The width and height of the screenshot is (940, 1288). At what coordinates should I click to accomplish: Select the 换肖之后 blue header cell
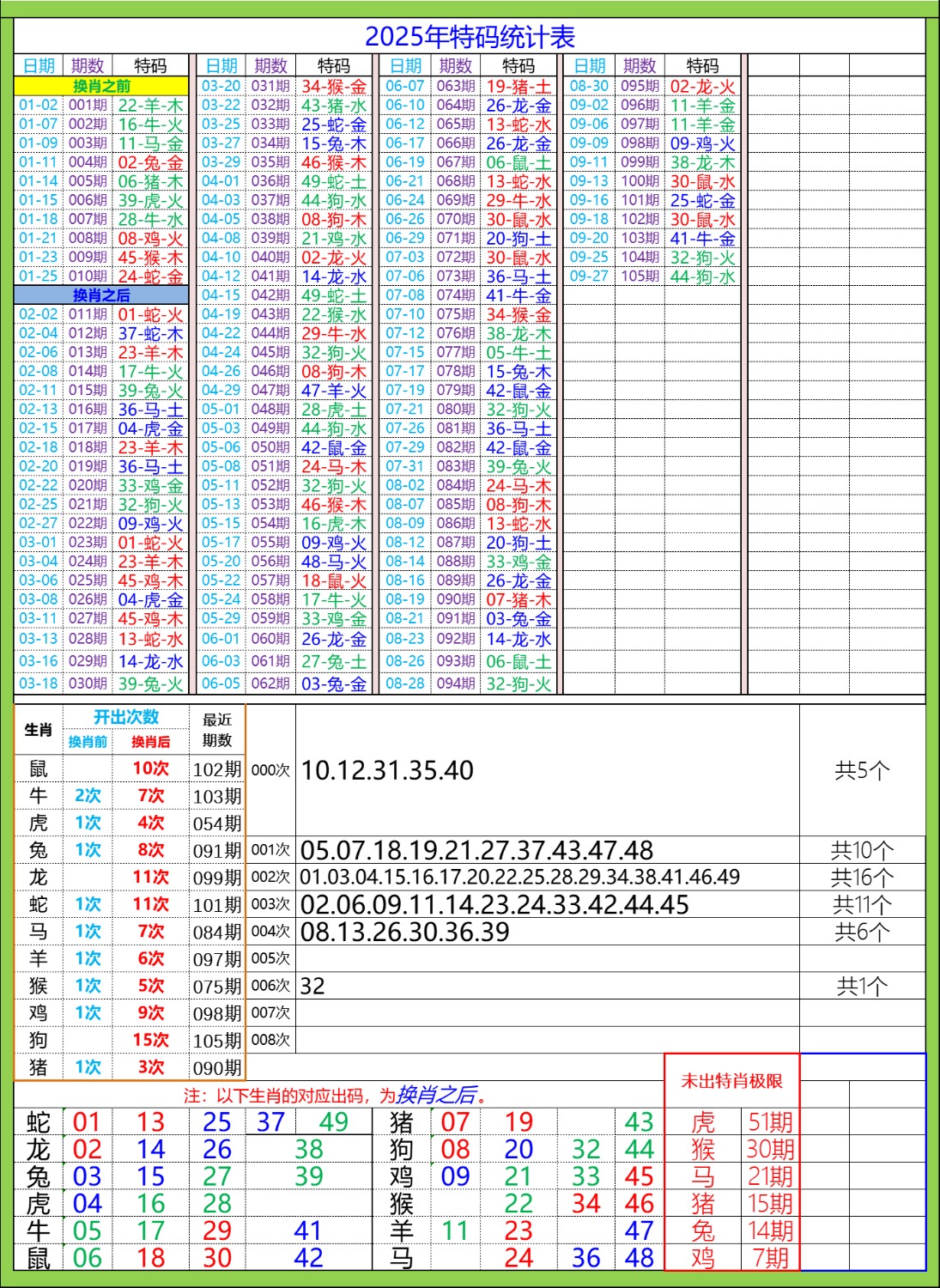(x=100, y=292)
